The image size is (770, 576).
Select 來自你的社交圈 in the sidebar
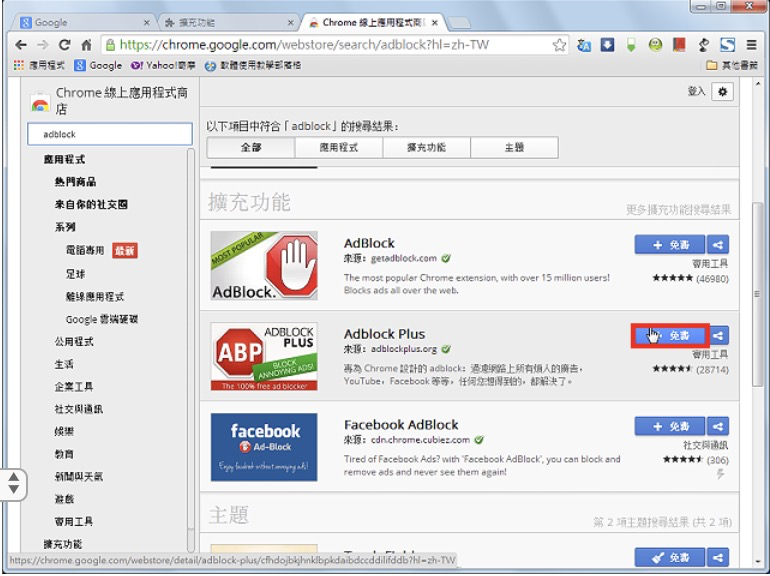[x=91, y=205]
